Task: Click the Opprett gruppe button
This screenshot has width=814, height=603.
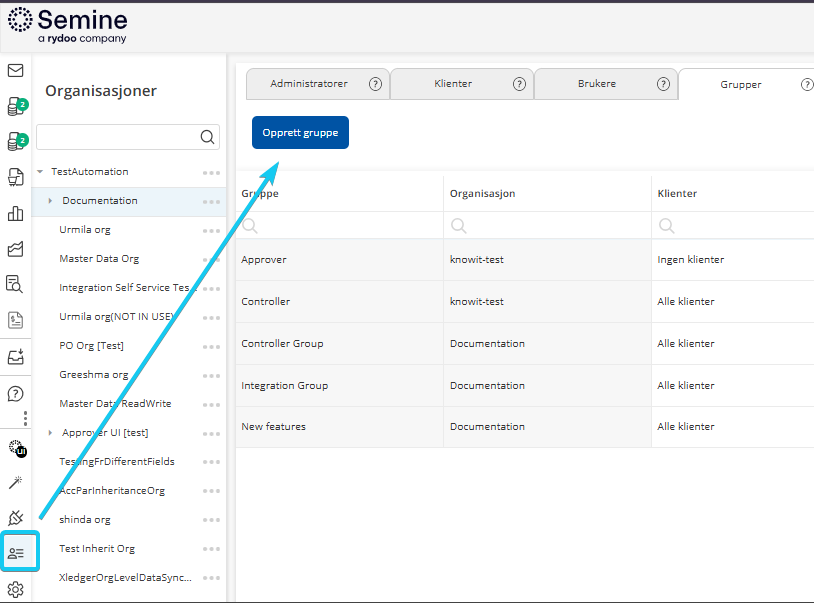Action: coord(300,132)
